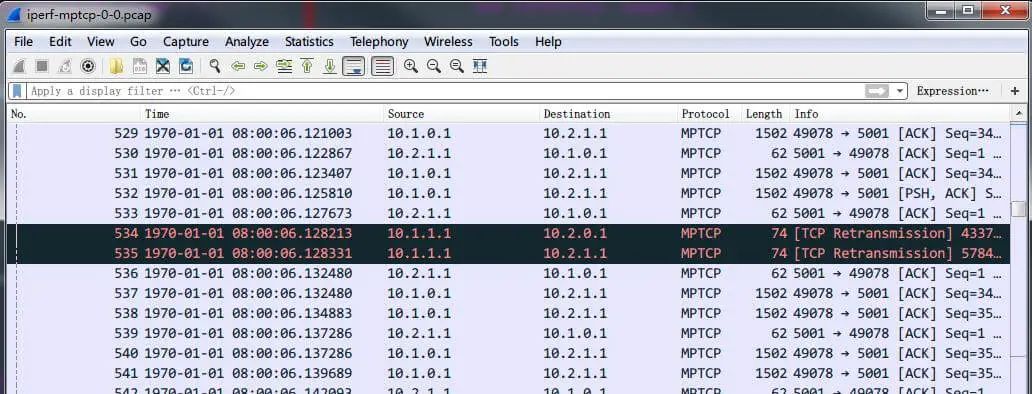Sort by the Destination column header
This screenshot has width=1032, height=394.
pyautogui.click(x=609, y=114)
